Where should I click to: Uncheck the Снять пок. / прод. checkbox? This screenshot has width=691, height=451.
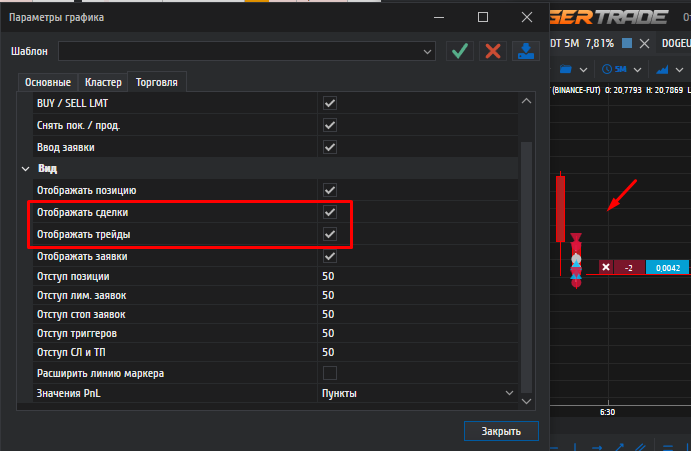330,125
